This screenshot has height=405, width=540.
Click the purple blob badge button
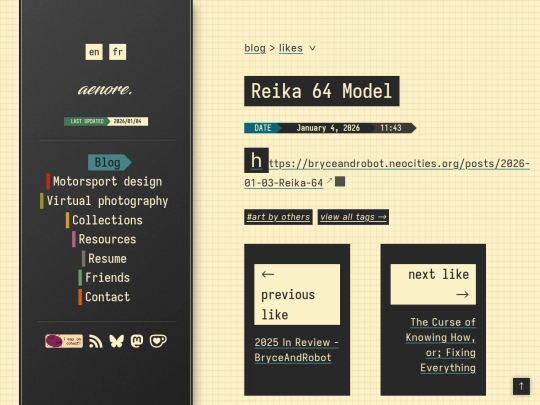(64, 341)
